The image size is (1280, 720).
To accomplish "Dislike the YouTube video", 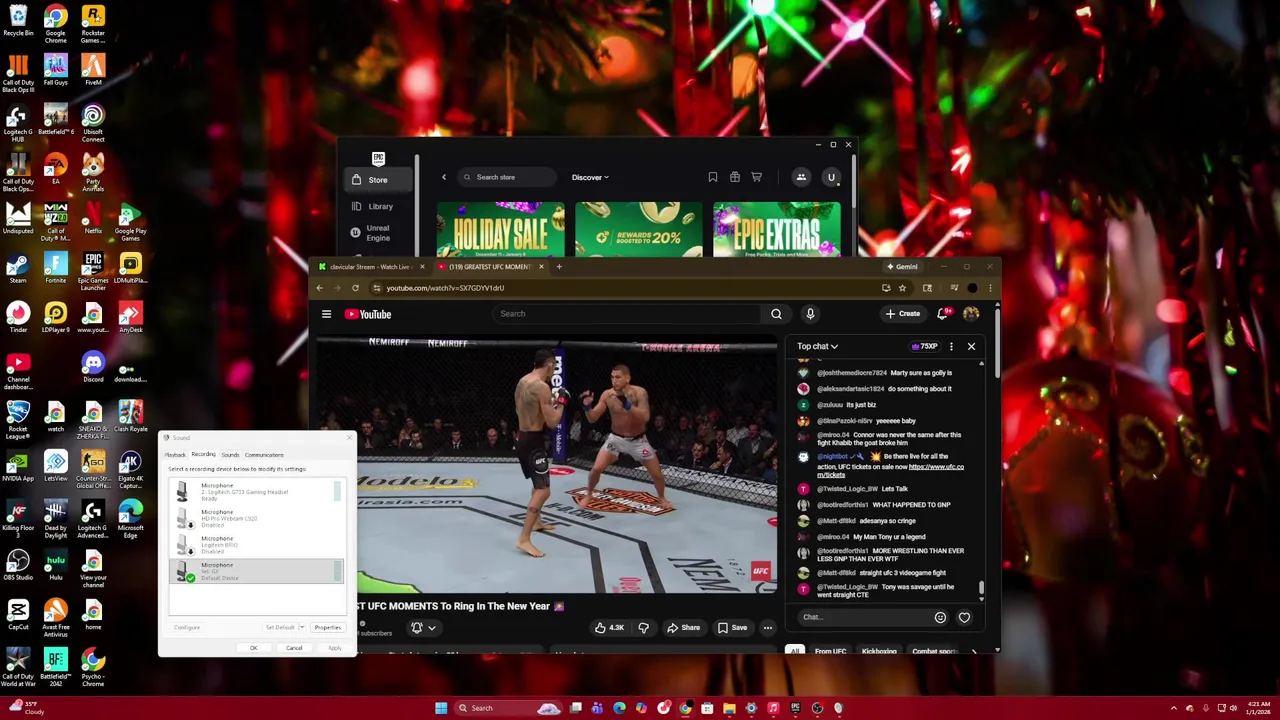I will click(x=644, y=628).
